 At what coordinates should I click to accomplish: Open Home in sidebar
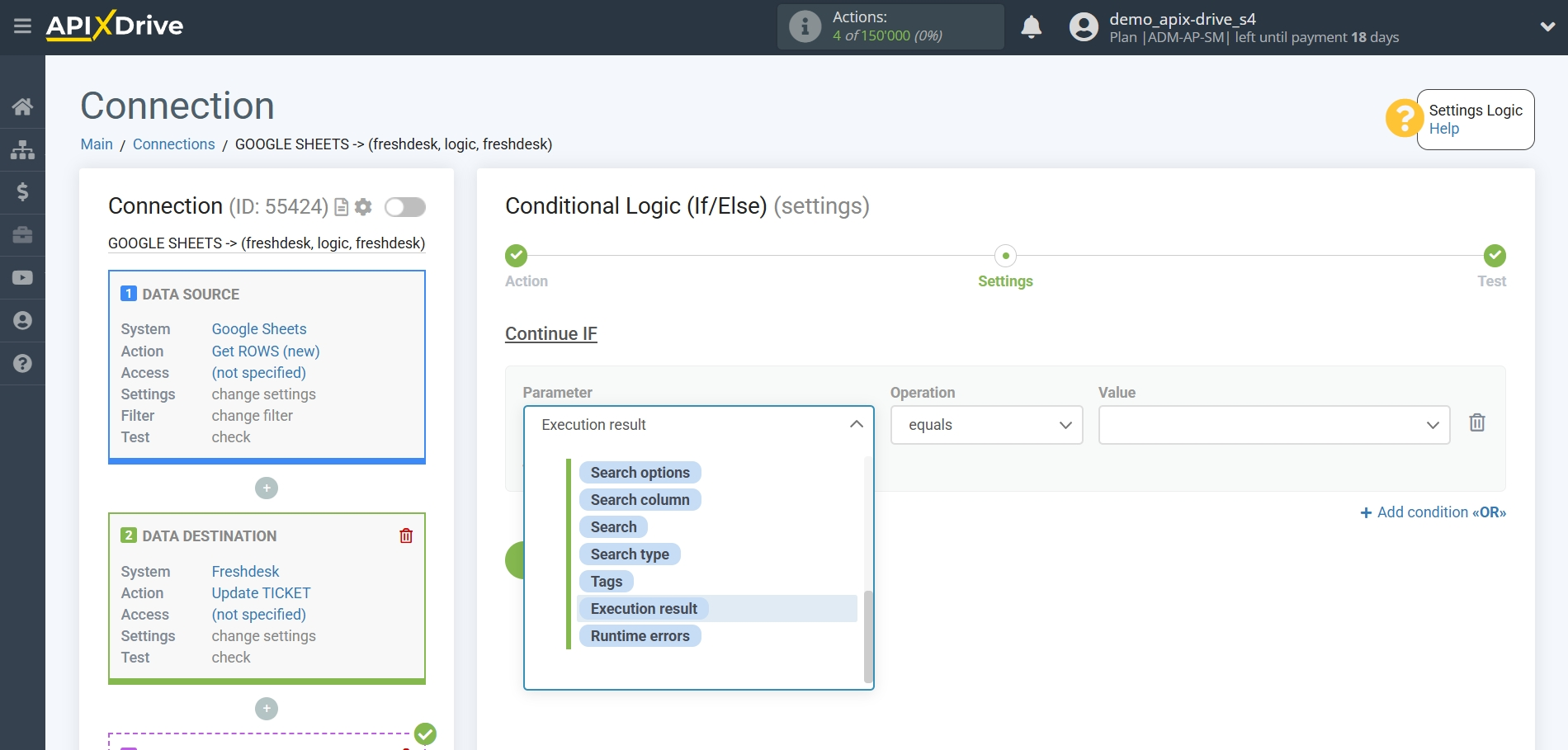[x=22, y=106]
